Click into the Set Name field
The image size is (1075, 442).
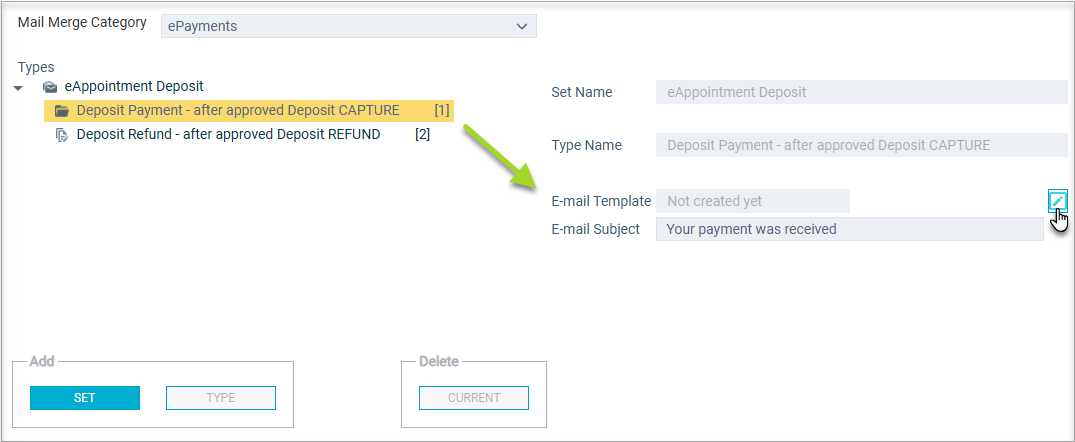[x=861, y=92]
